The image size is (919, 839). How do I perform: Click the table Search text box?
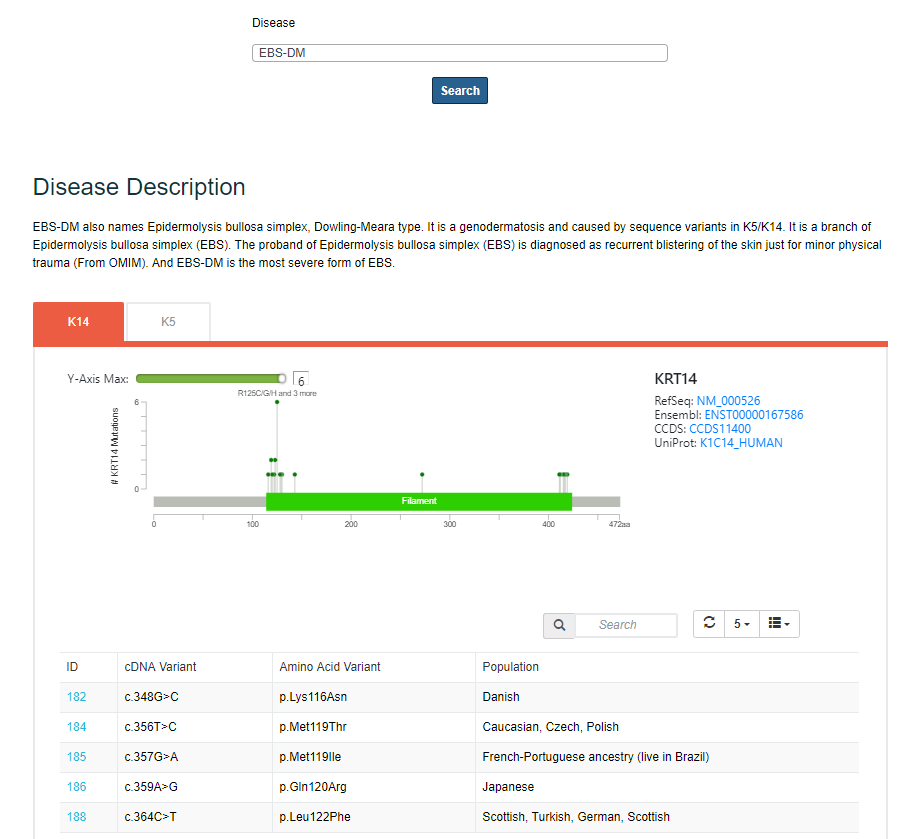pos(626,625)
